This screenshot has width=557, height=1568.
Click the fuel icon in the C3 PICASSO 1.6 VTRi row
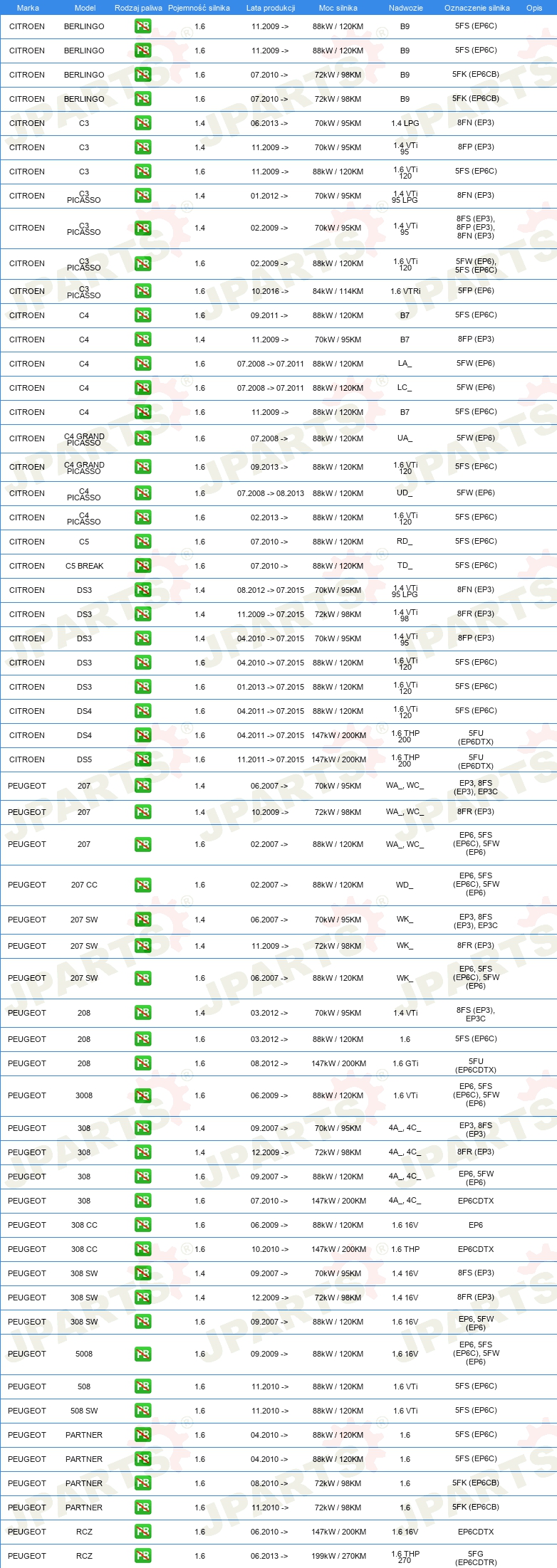[x=142, y=291]
